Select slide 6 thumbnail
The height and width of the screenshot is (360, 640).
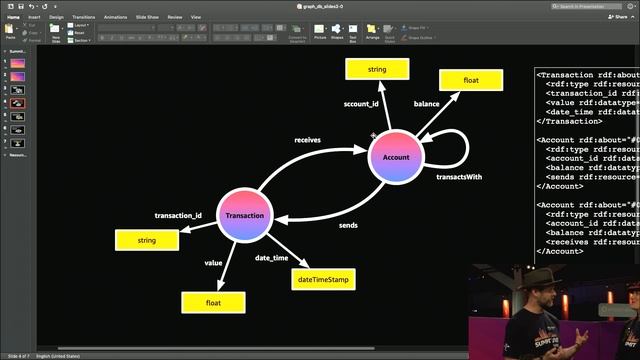[18, 130]
